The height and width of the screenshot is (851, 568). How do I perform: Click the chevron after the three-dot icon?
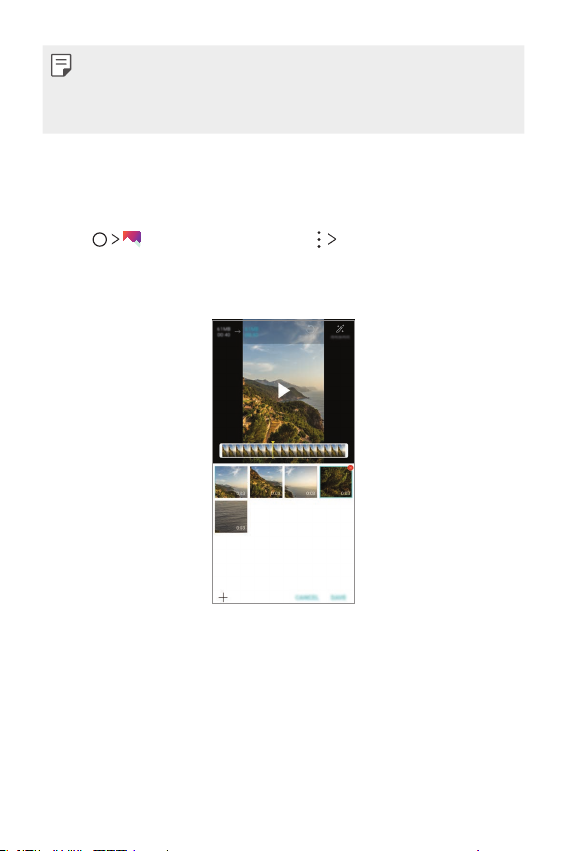click(332, 239)
